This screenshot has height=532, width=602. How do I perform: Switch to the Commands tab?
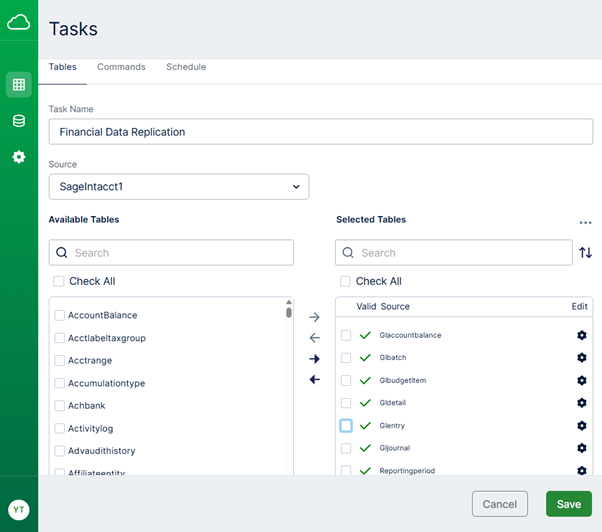click(x=121, y=67)
